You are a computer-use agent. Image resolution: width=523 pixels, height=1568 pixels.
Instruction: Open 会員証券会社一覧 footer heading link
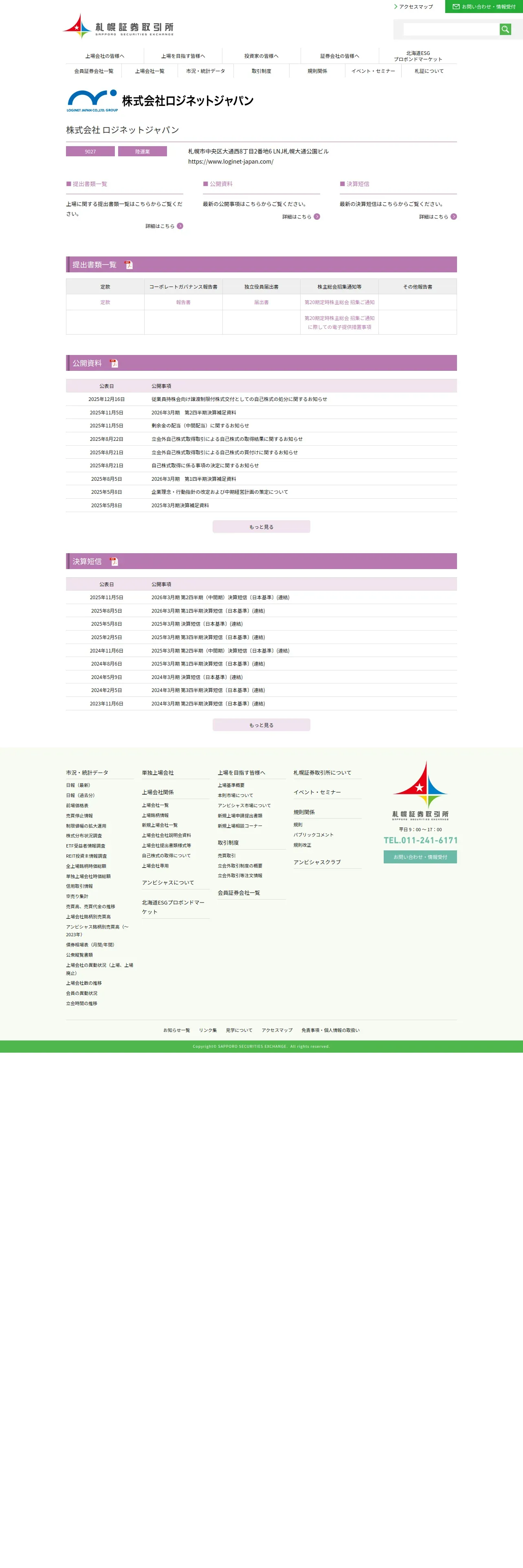click(x=239, y=893)
